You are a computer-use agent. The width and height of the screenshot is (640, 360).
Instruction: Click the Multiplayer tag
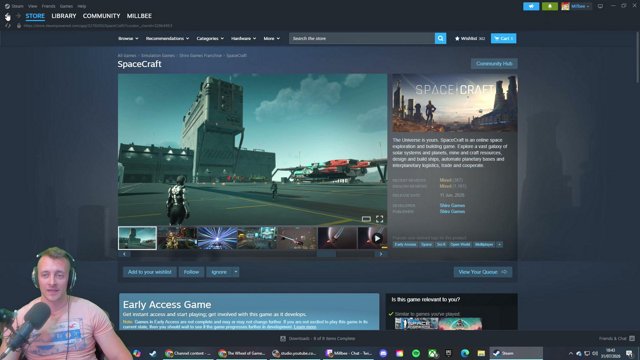(x=484, y=244)
